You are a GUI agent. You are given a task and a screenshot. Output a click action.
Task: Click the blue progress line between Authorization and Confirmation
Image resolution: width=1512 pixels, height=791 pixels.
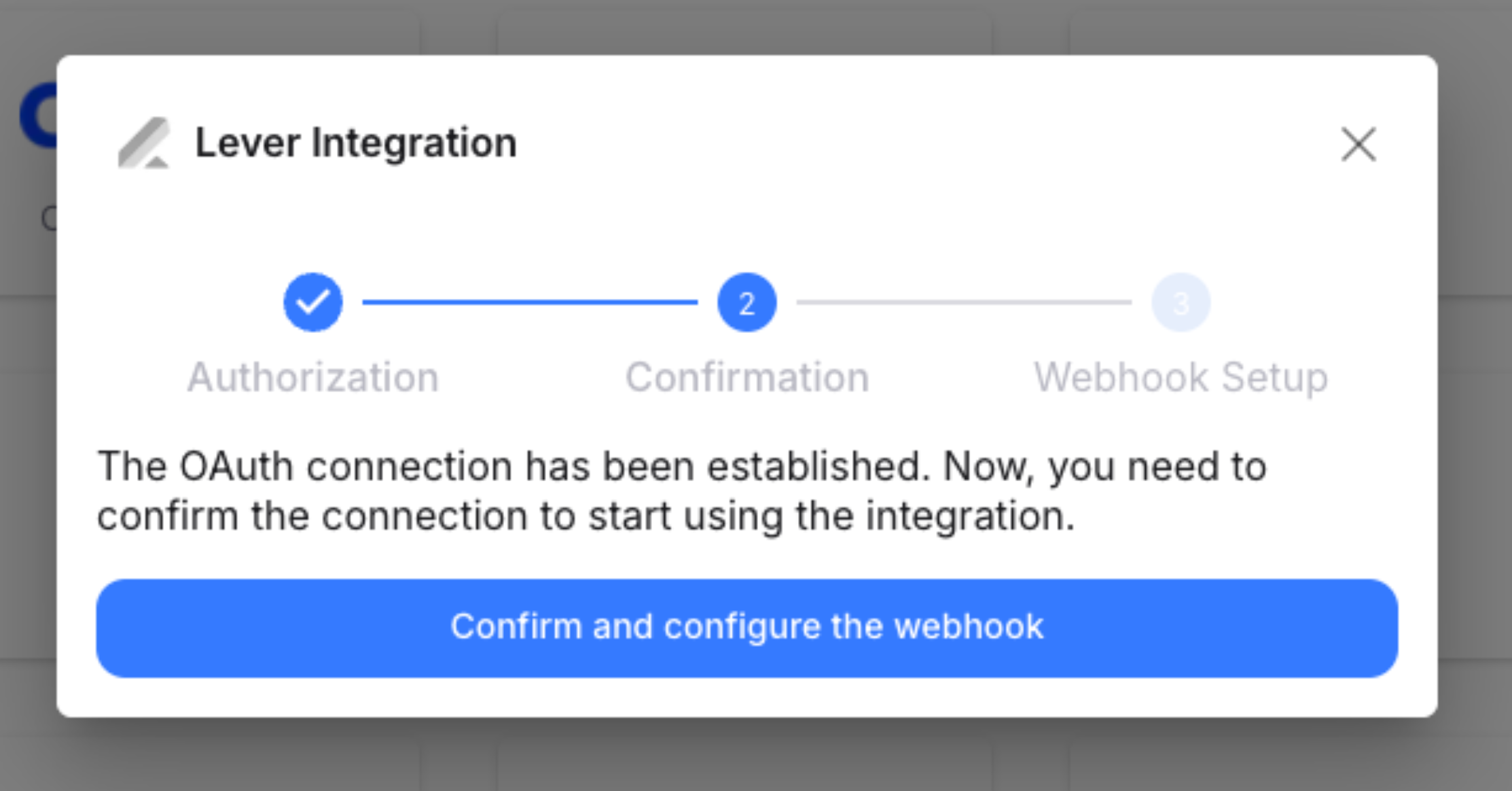pos(530,302)
